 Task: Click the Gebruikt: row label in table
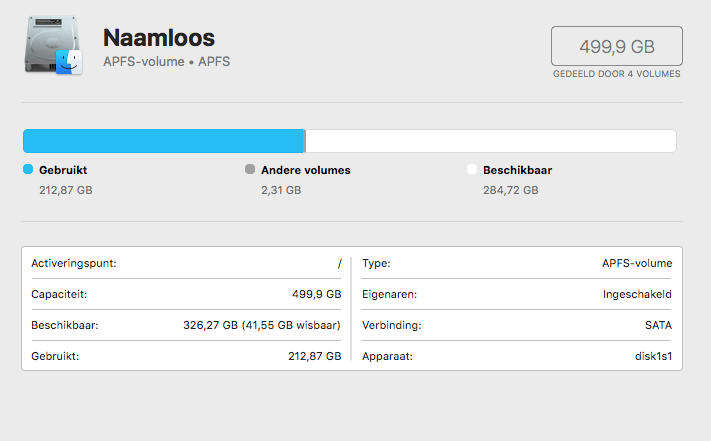55,356
